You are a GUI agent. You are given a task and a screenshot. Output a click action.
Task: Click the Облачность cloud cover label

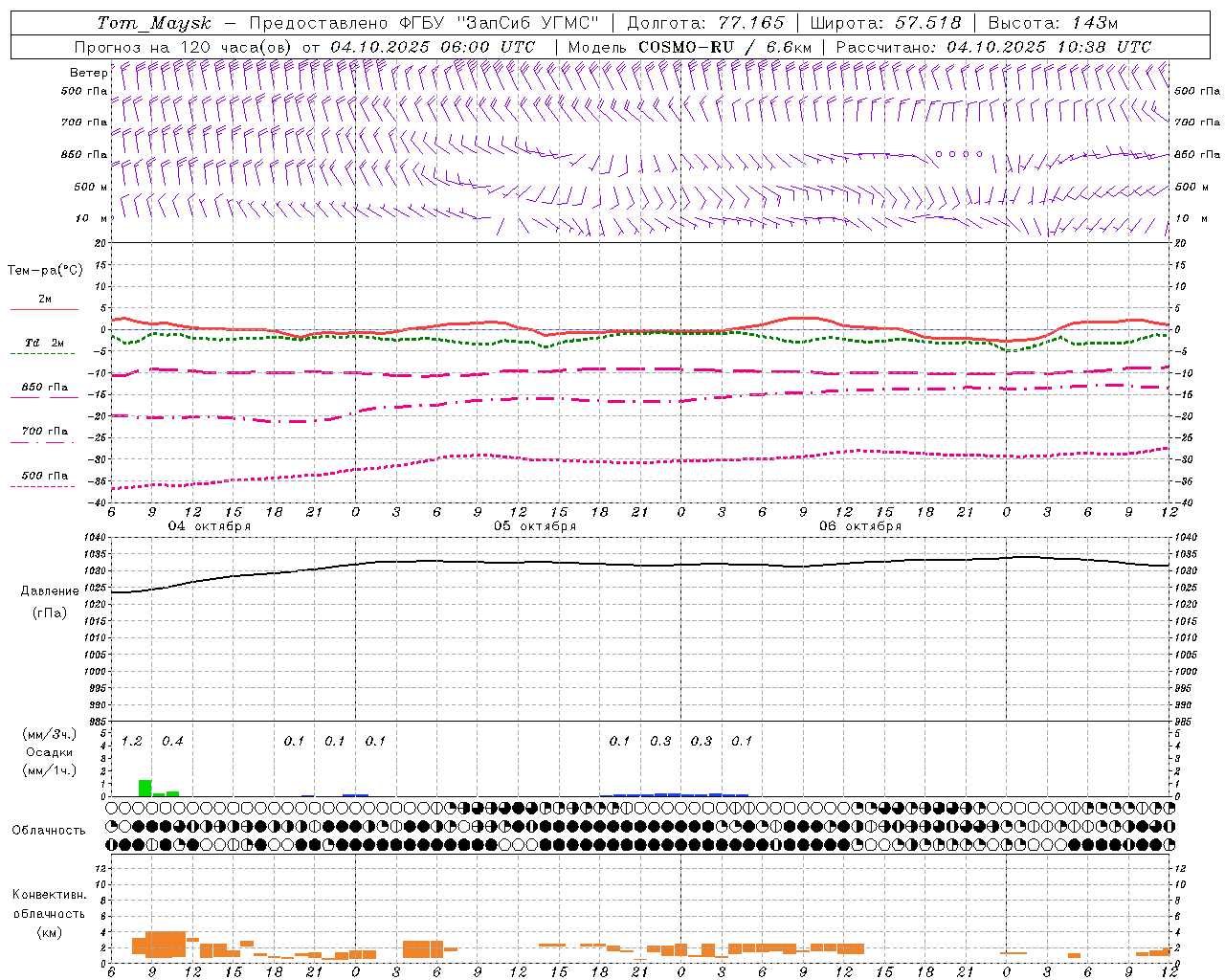[49, 830]
